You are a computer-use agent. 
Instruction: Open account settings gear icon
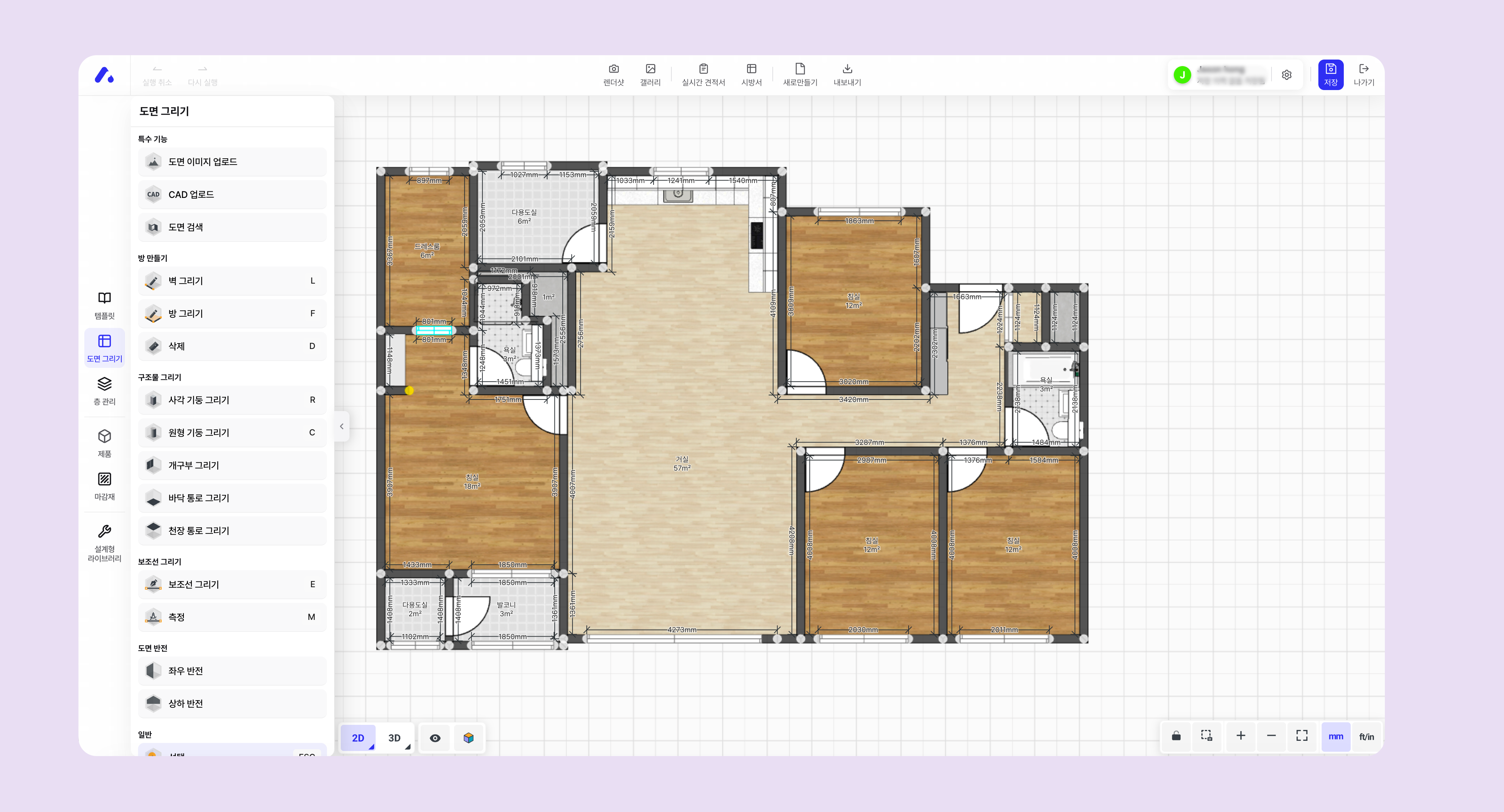point(1286,75)
